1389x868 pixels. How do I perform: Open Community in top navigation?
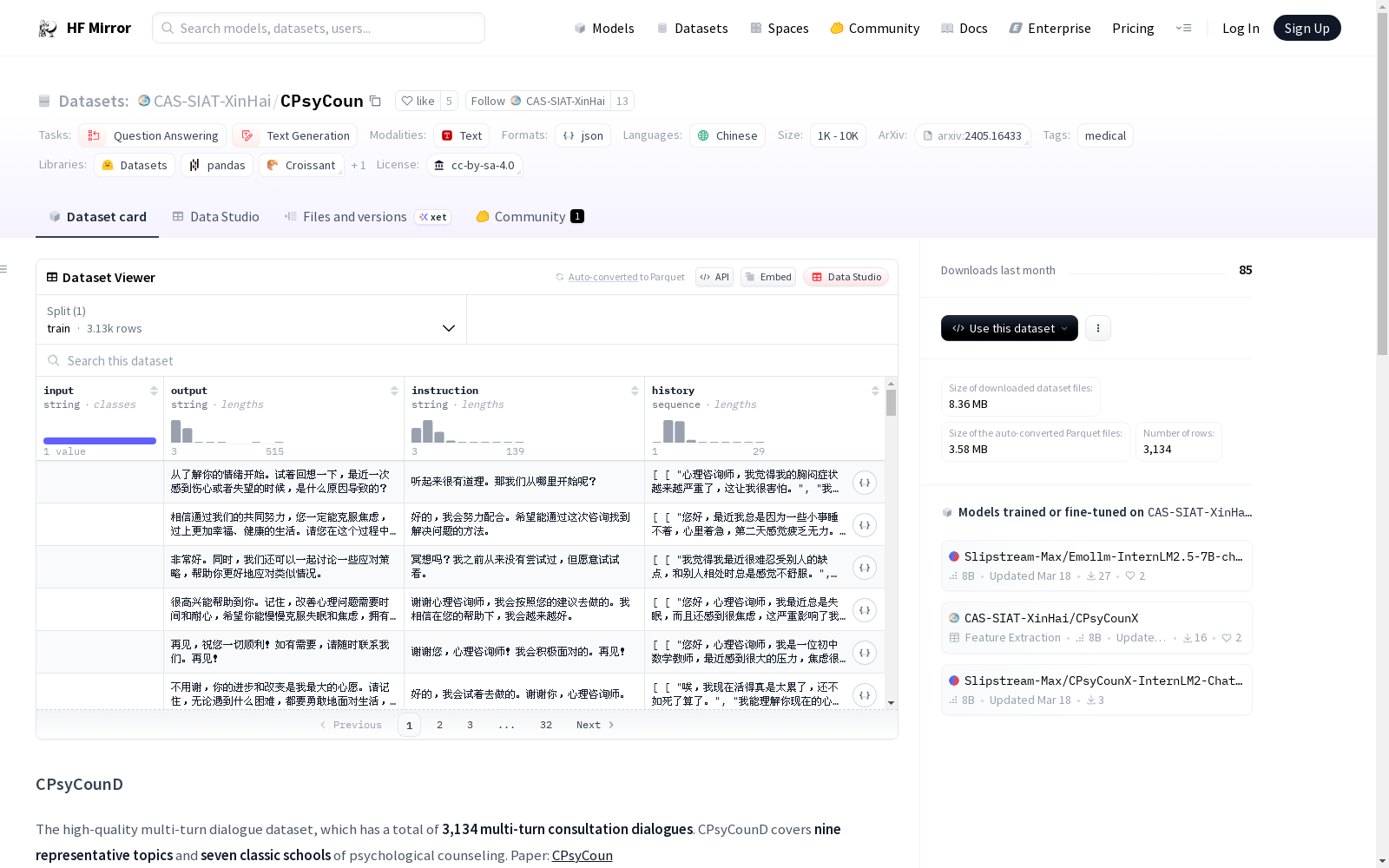[x=874, y=28]
